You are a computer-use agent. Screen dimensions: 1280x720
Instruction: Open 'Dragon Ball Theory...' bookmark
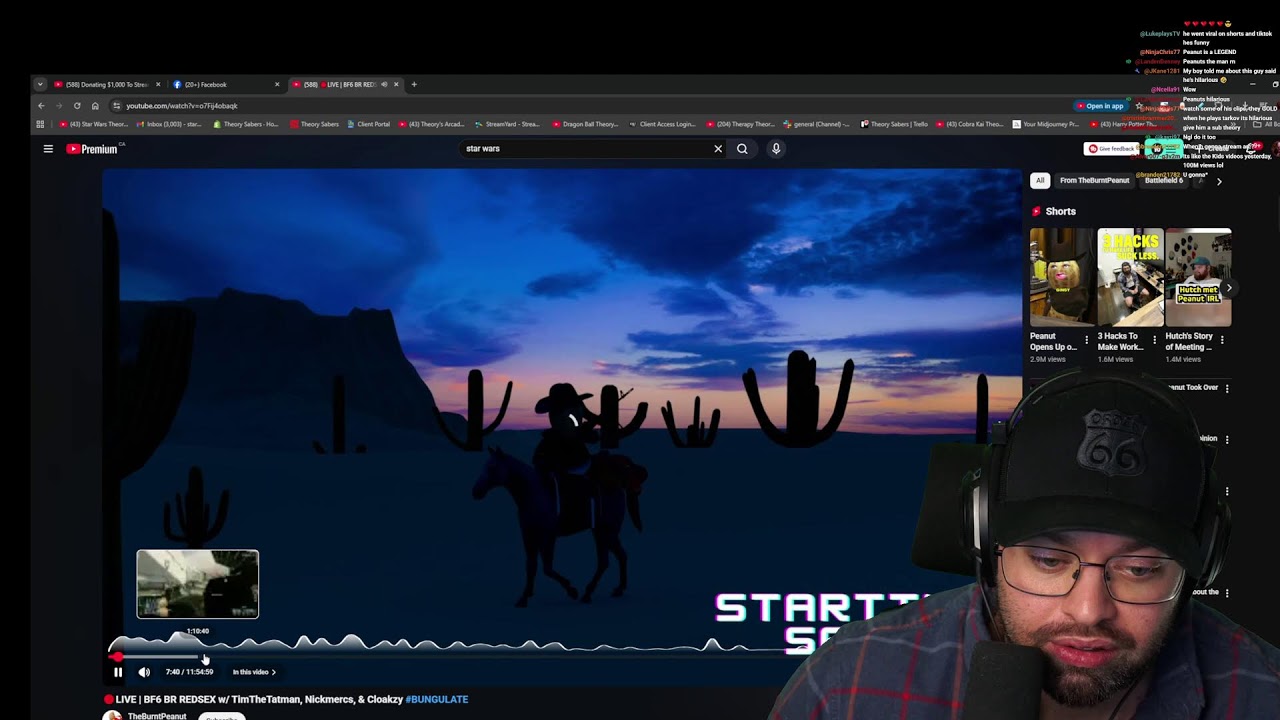click(x=585, y=124)
